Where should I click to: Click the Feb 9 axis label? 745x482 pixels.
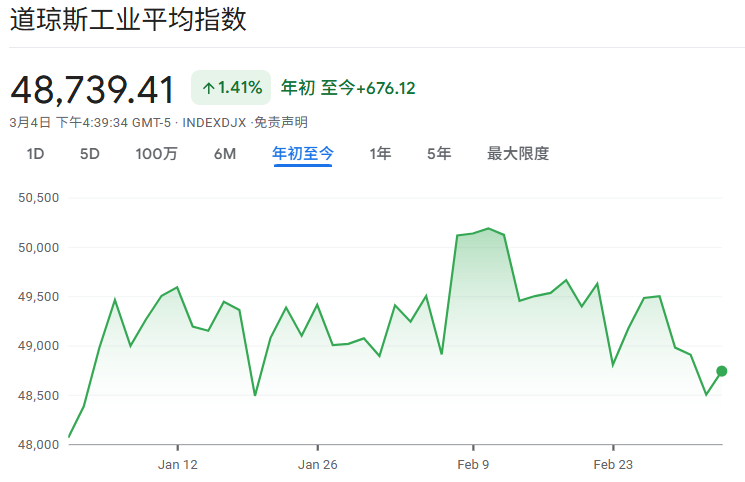pyautogui.click(x=473, y=464)
